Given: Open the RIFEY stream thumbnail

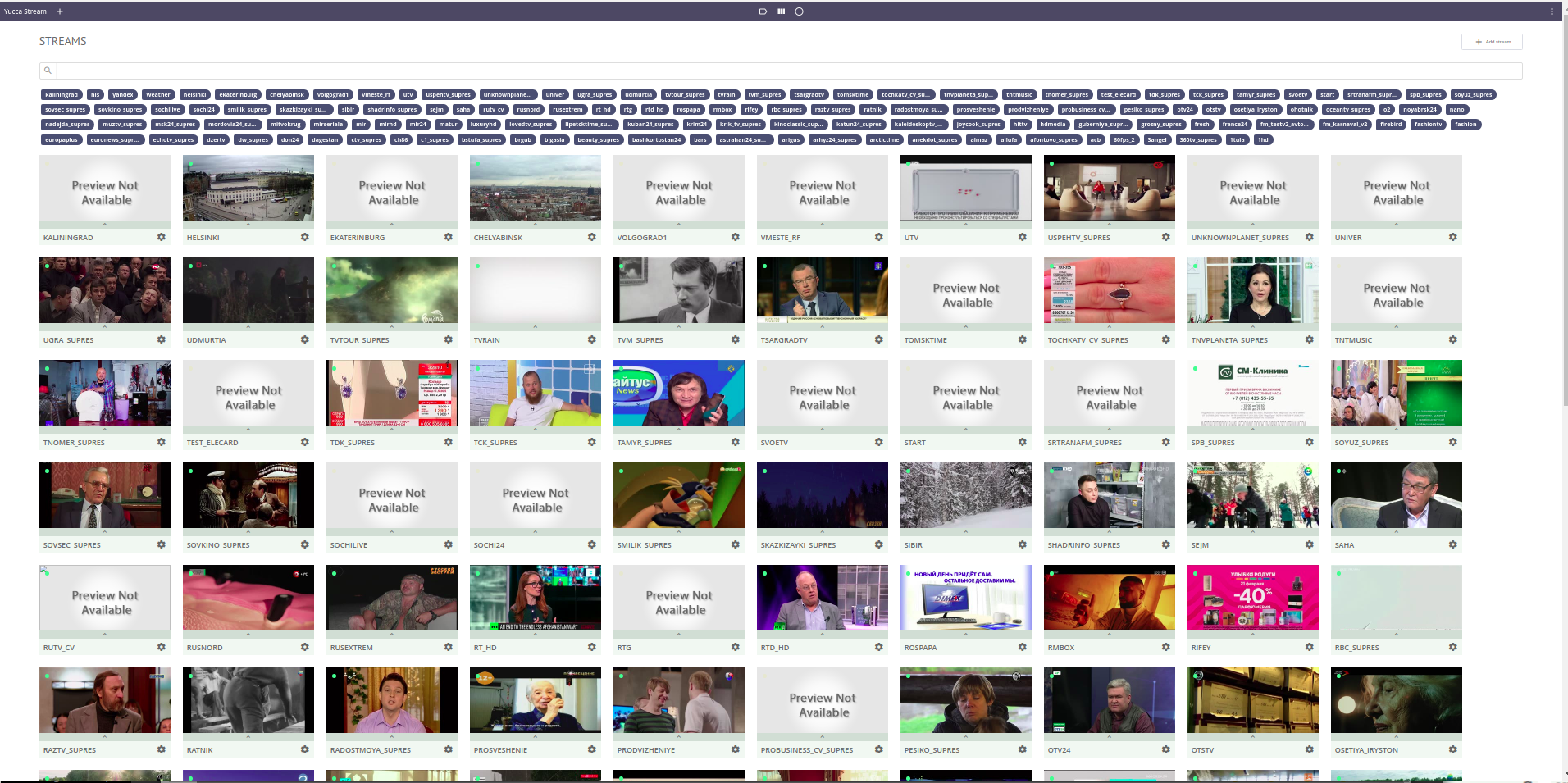Looking at the screenshot, I should 1253,598.
